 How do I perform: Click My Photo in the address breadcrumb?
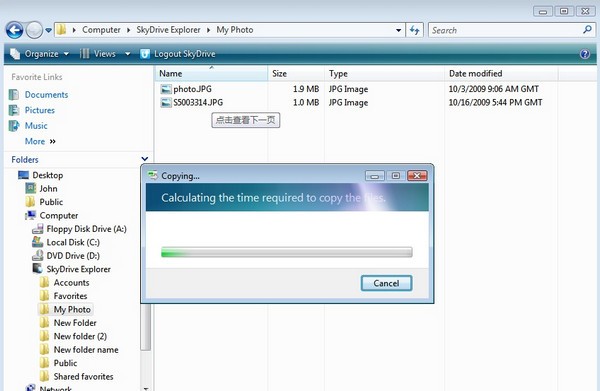(235, 29)
